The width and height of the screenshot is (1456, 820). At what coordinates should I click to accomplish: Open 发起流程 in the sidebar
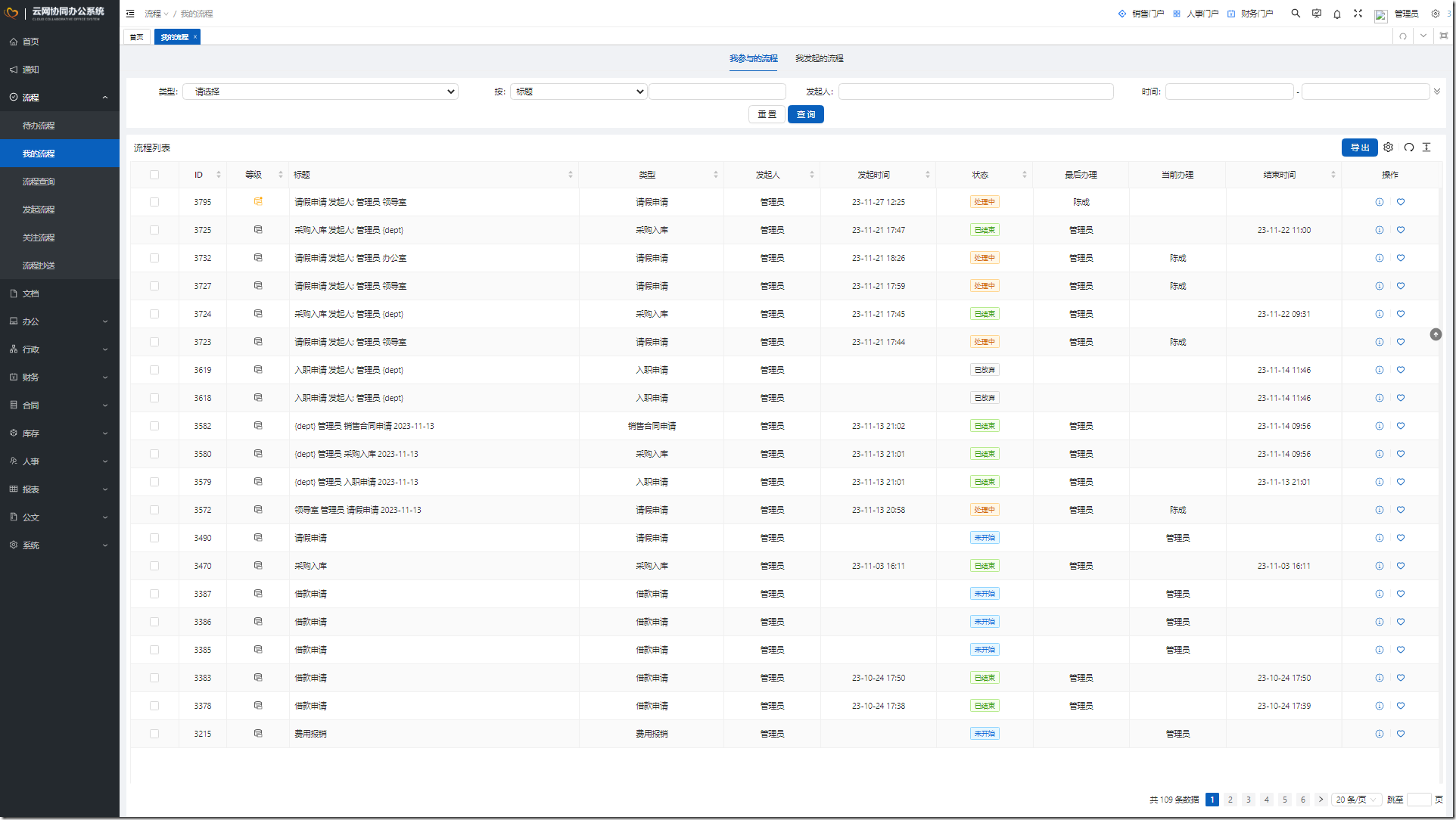point(60,210)
